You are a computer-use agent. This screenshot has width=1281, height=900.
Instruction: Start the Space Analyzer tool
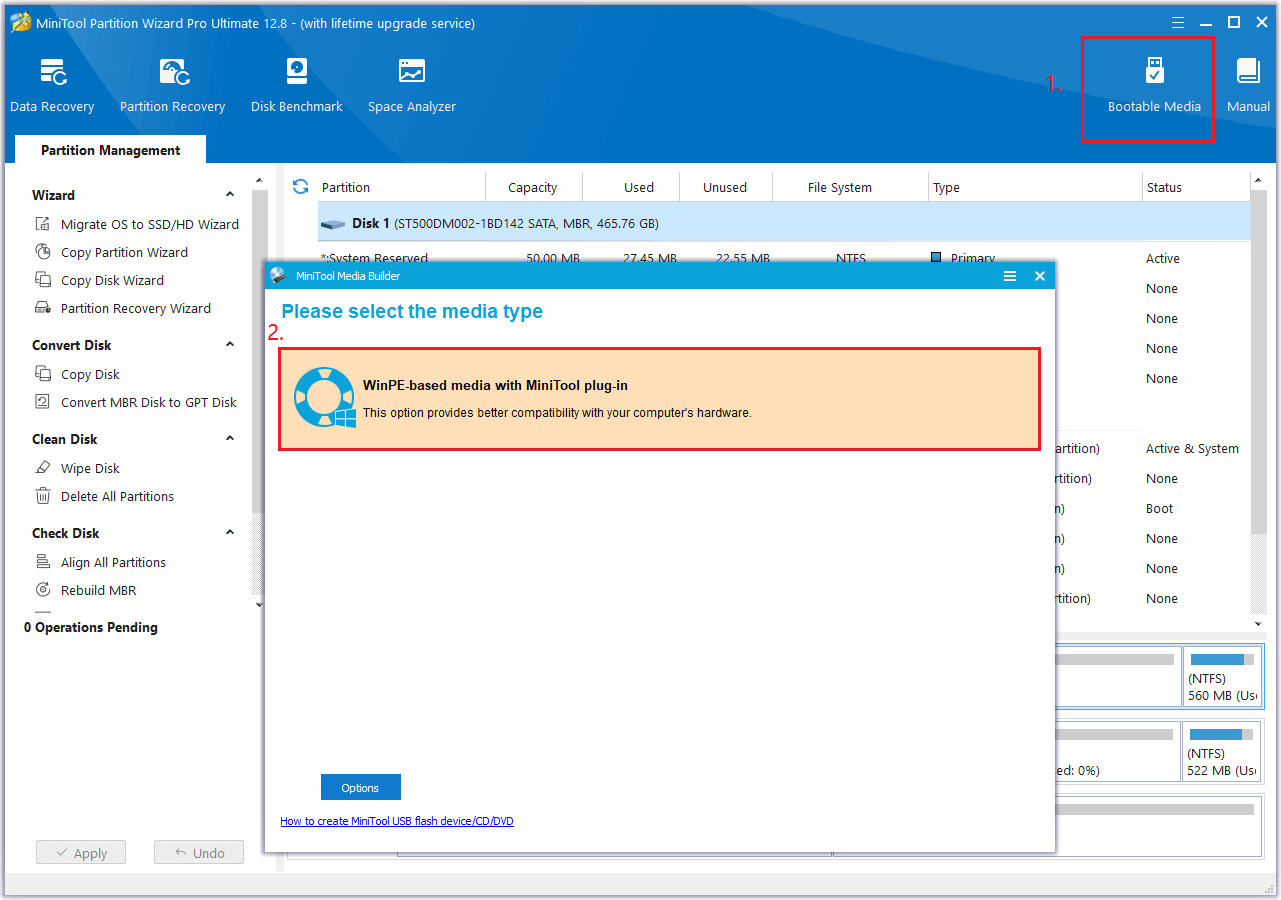pyautogui.click(x=411, y=85)
